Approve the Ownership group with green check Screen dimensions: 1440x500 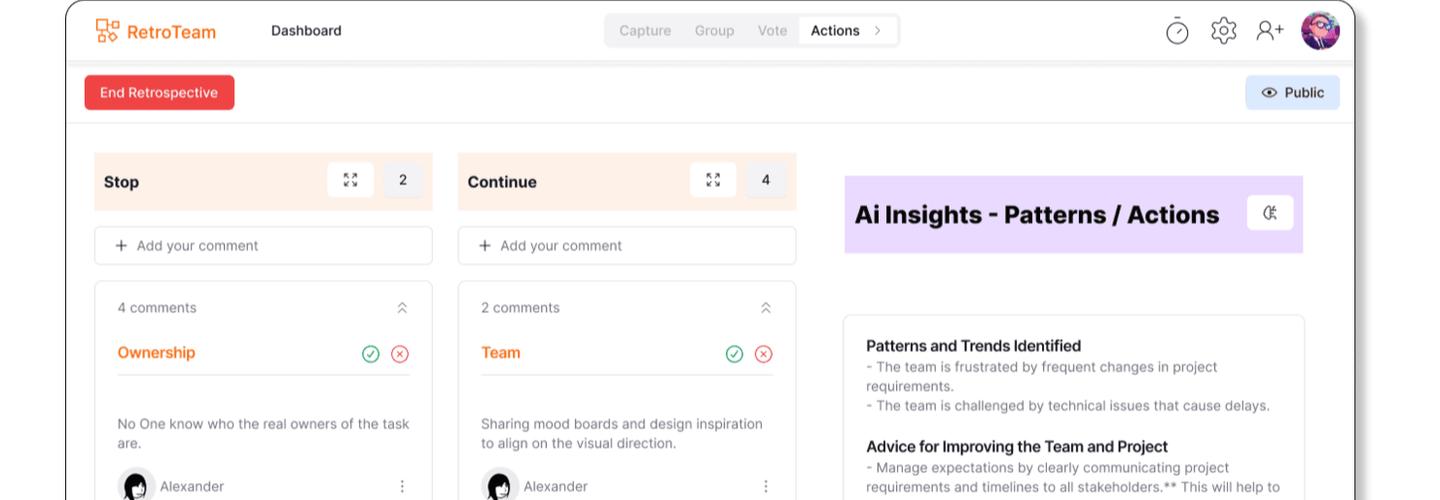click(371, 354)
